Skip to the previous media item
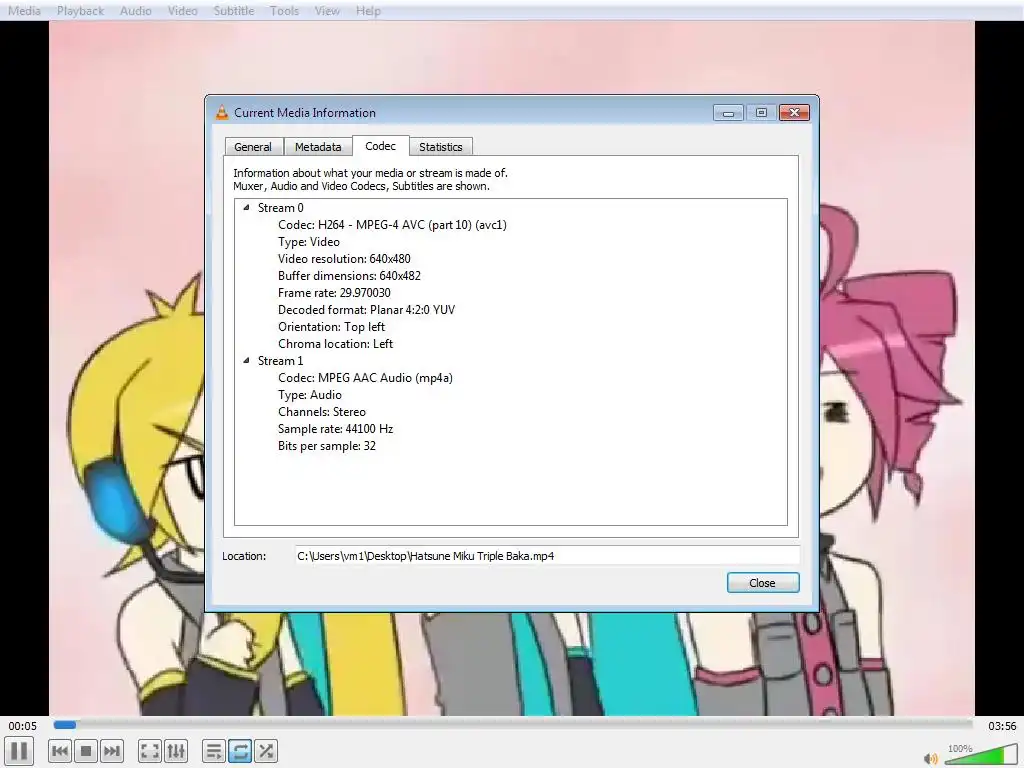This screenshot has width=1024, height=768. point(60,751)
